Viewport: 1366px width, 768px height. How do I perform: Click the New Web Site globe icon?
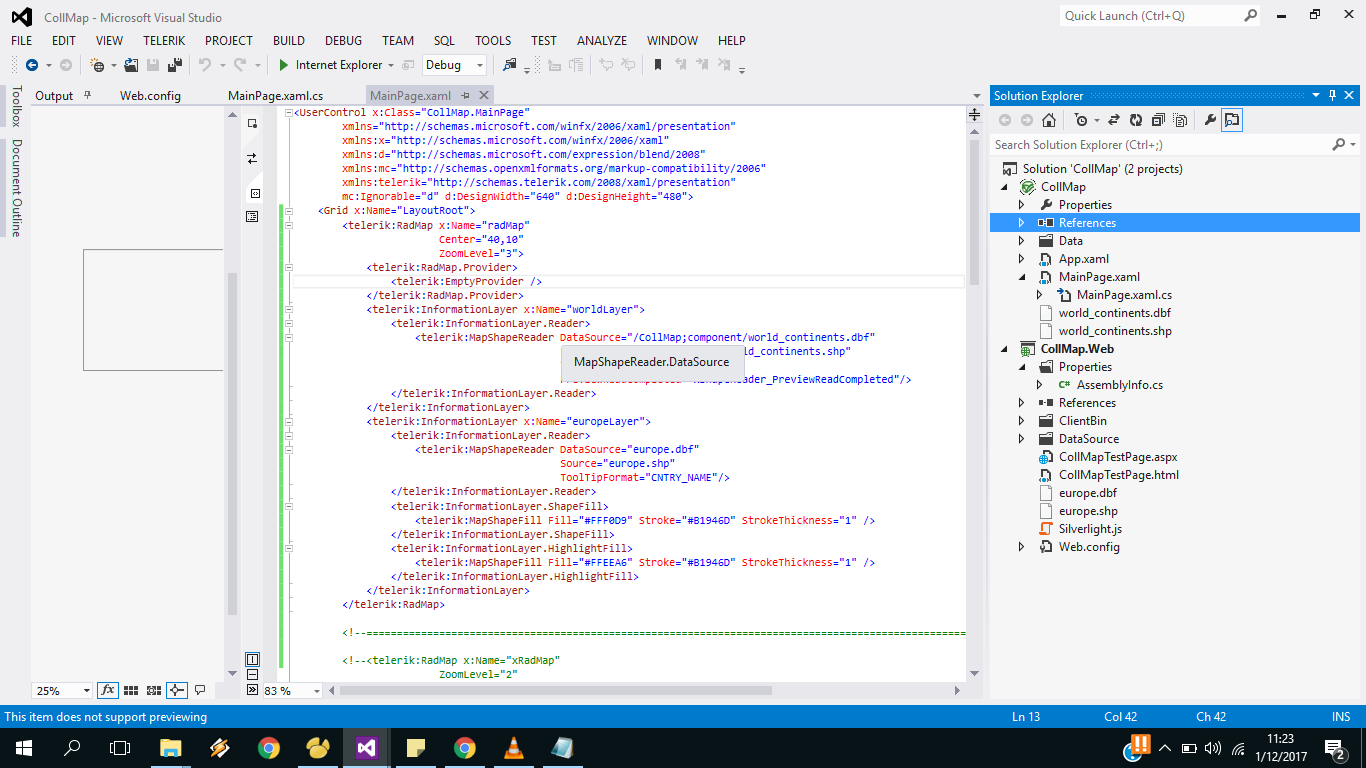[x=97, y=65]
